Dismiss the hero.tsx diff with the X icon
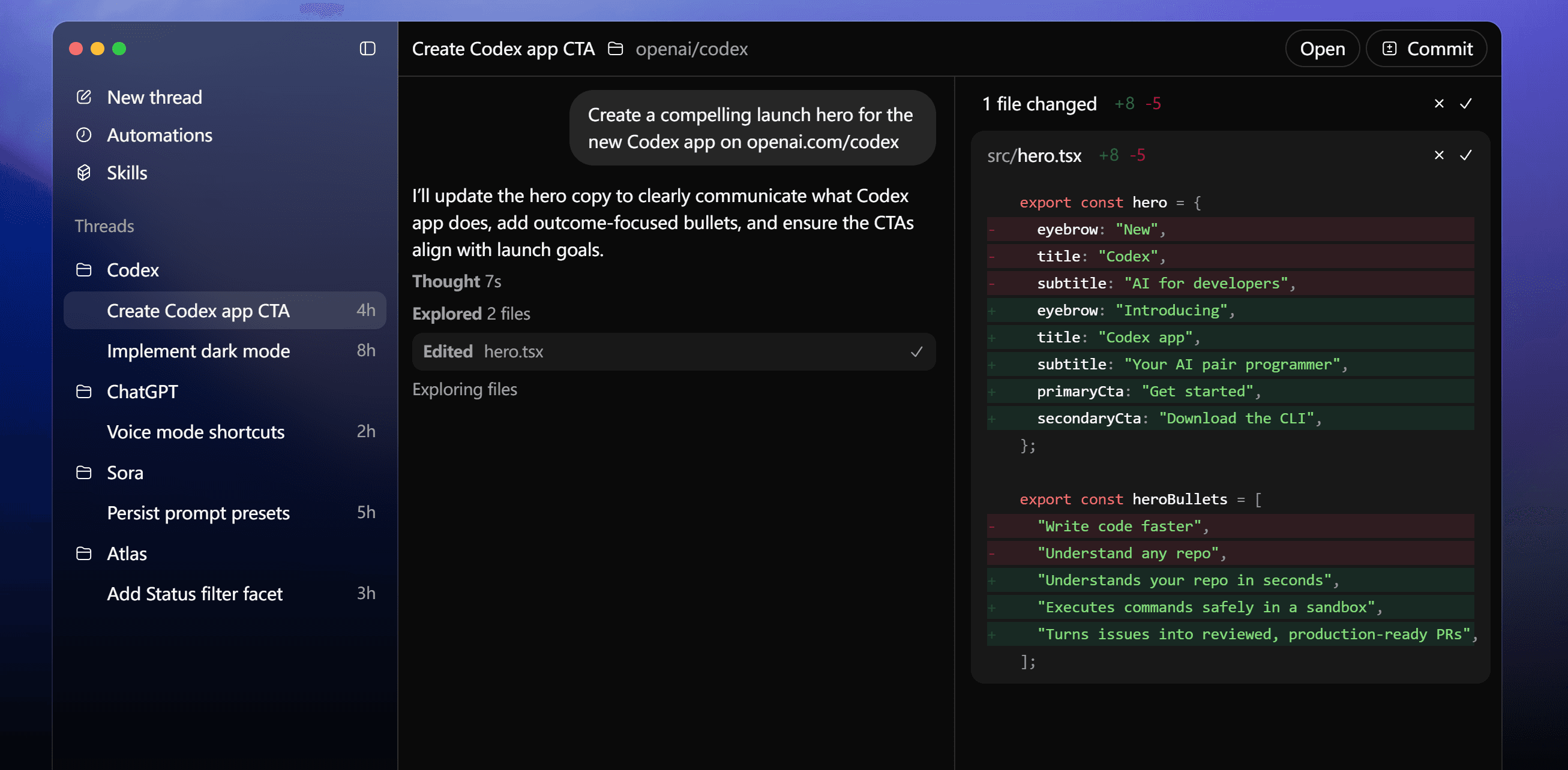 click(1438, 156)
